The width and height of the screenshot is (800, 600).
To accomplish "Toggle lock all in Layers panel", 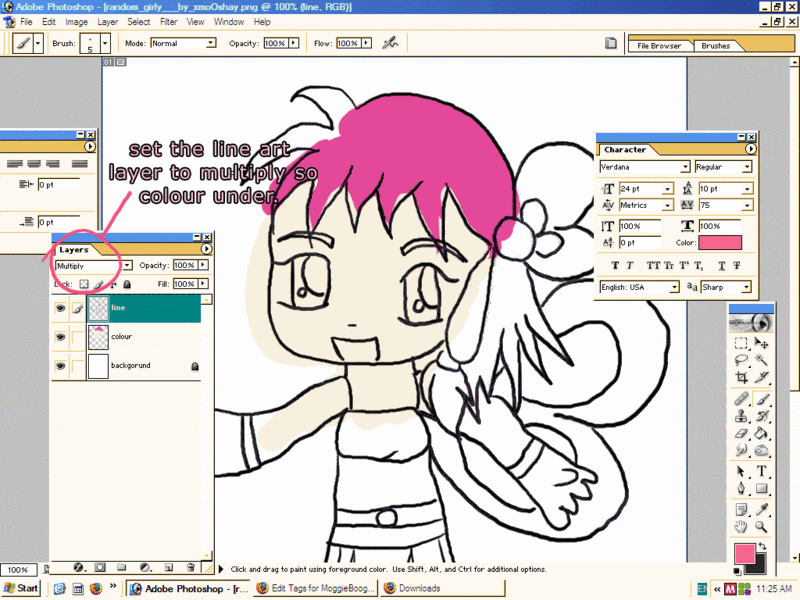I will 127,284.
